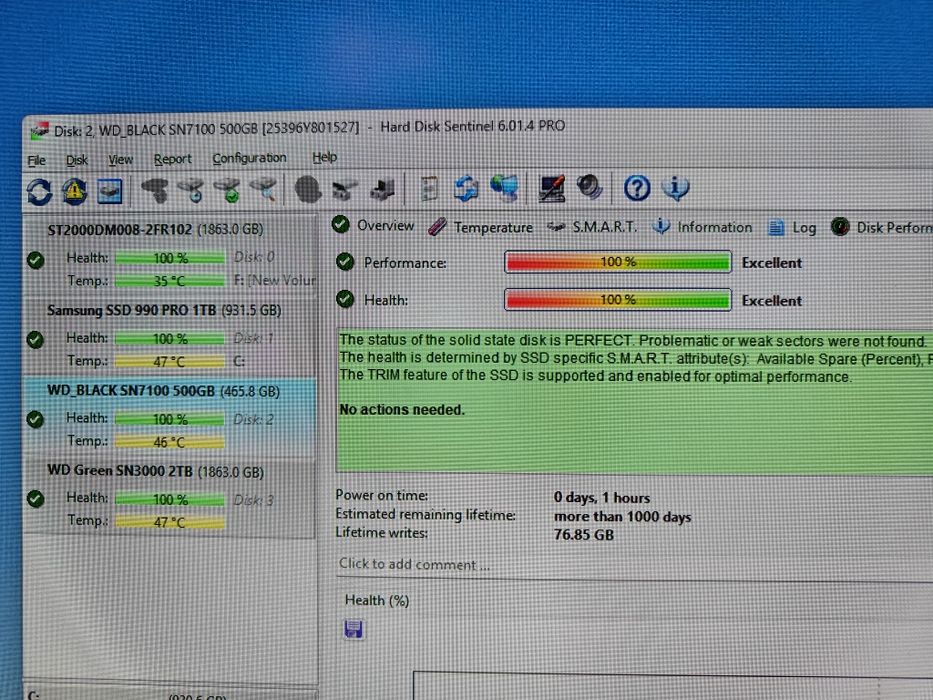Image resolution: width=933 pixels, height=700 pixels.
Task: Click the gray disk tray toolbar icon
Action: pos(345,190)
